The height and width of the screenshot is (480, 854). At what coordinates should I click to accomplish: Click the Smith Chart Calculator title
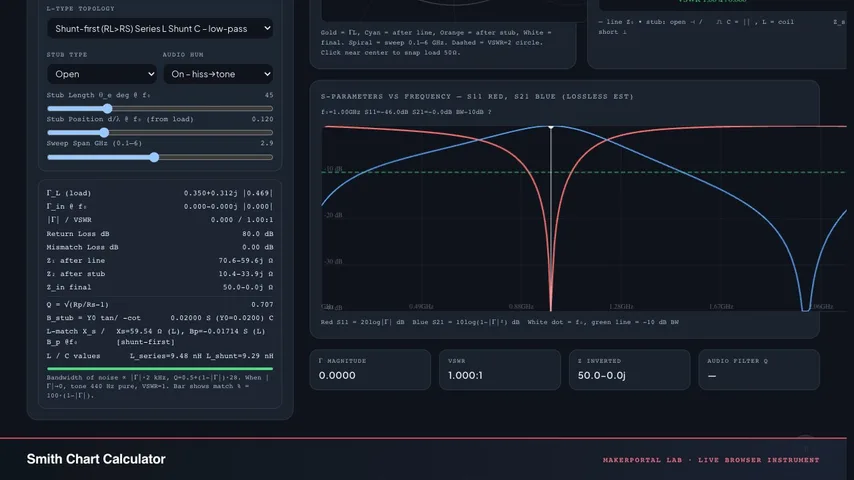96,459
